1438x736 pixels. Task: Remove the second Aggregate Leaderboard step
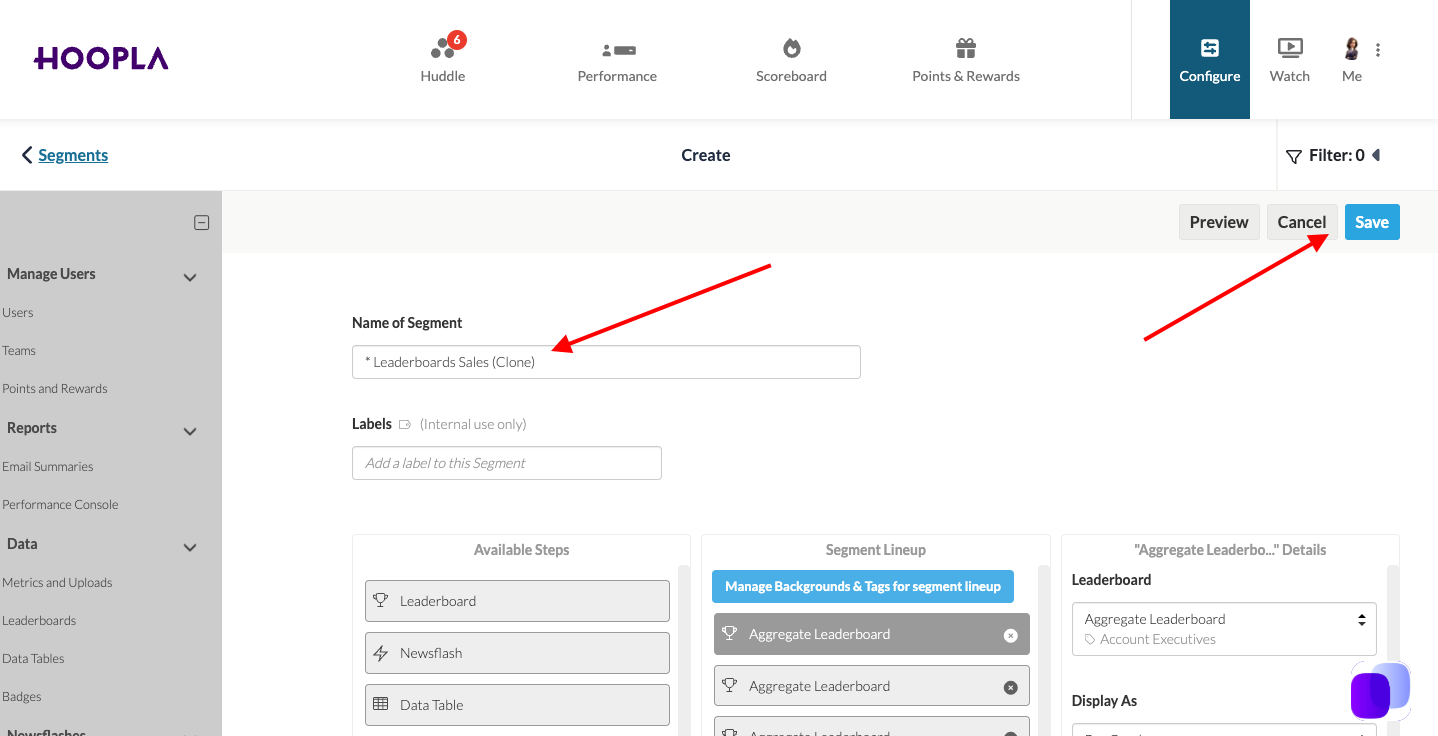pyautogui.click(x=1010, y=687)
